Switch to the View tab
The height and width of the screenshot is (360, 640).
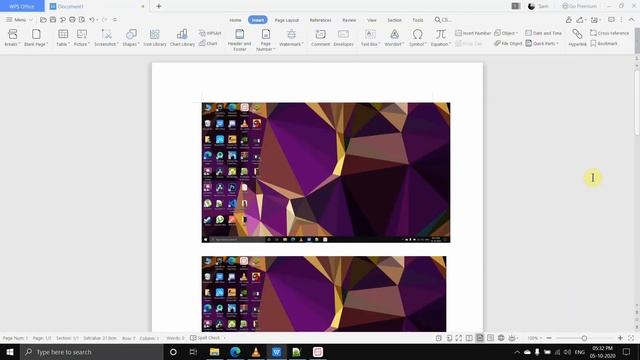coord(371,20)
